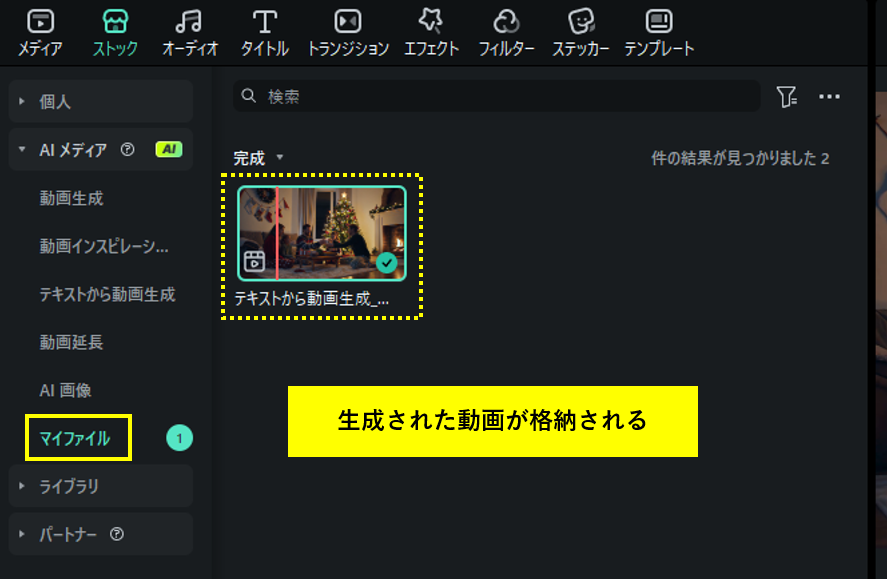887x579 pixels.
Task: Select 動画生成 in the sidebar
Action: pyautogui.click(x=71, y=198)
